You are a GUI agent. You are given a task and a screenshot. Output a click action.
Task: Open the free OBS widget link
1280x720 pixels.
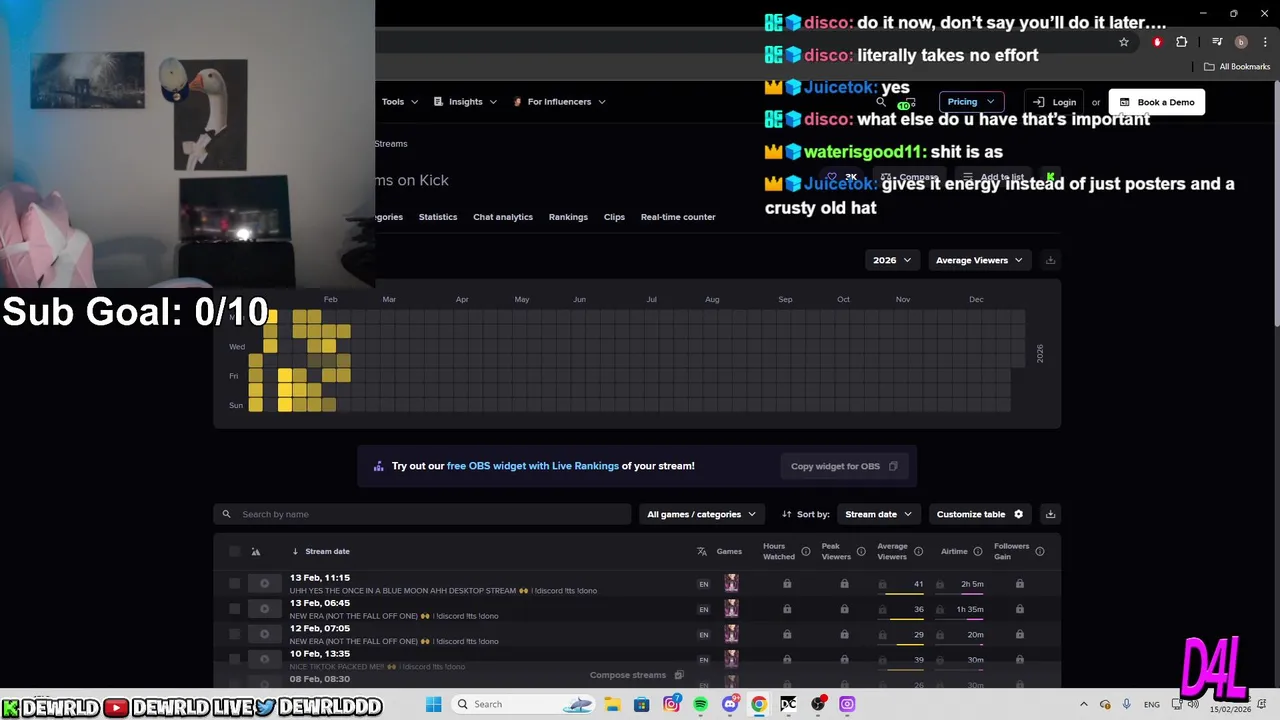pos(533,466)
